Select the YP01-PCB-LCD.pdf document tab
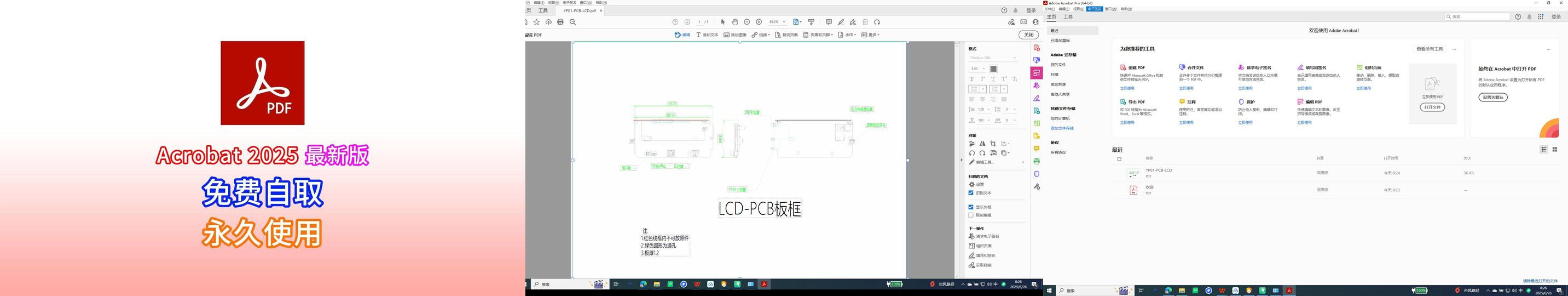 click(x=580, y=10)
